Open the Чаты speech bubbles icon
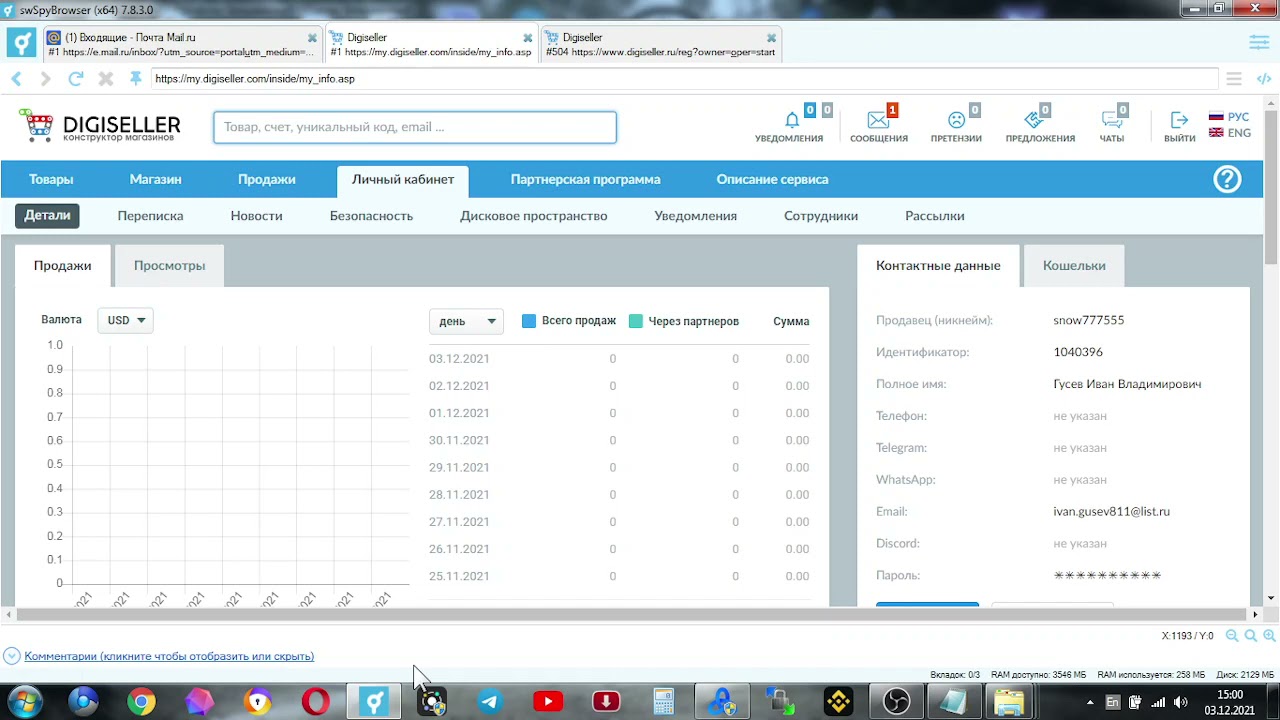The width and height of the screenshot is (1280, 720). pyautogui.click(x=1111, y=120)
